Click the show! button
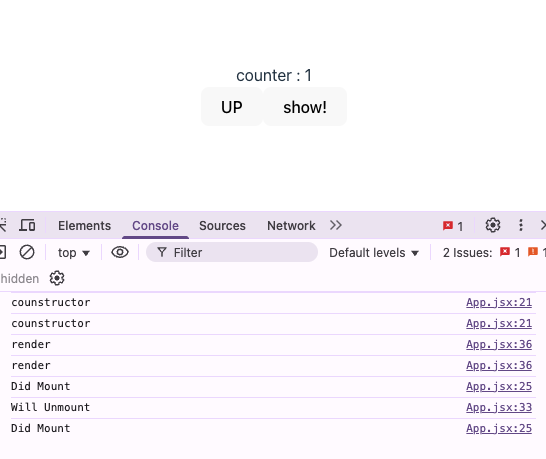 305,107
